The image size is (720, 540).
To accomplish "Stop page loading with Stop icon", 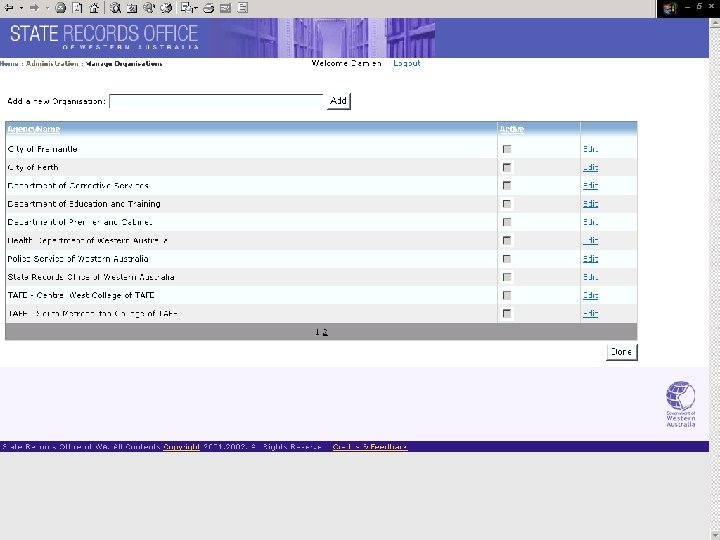I will 60,8.
